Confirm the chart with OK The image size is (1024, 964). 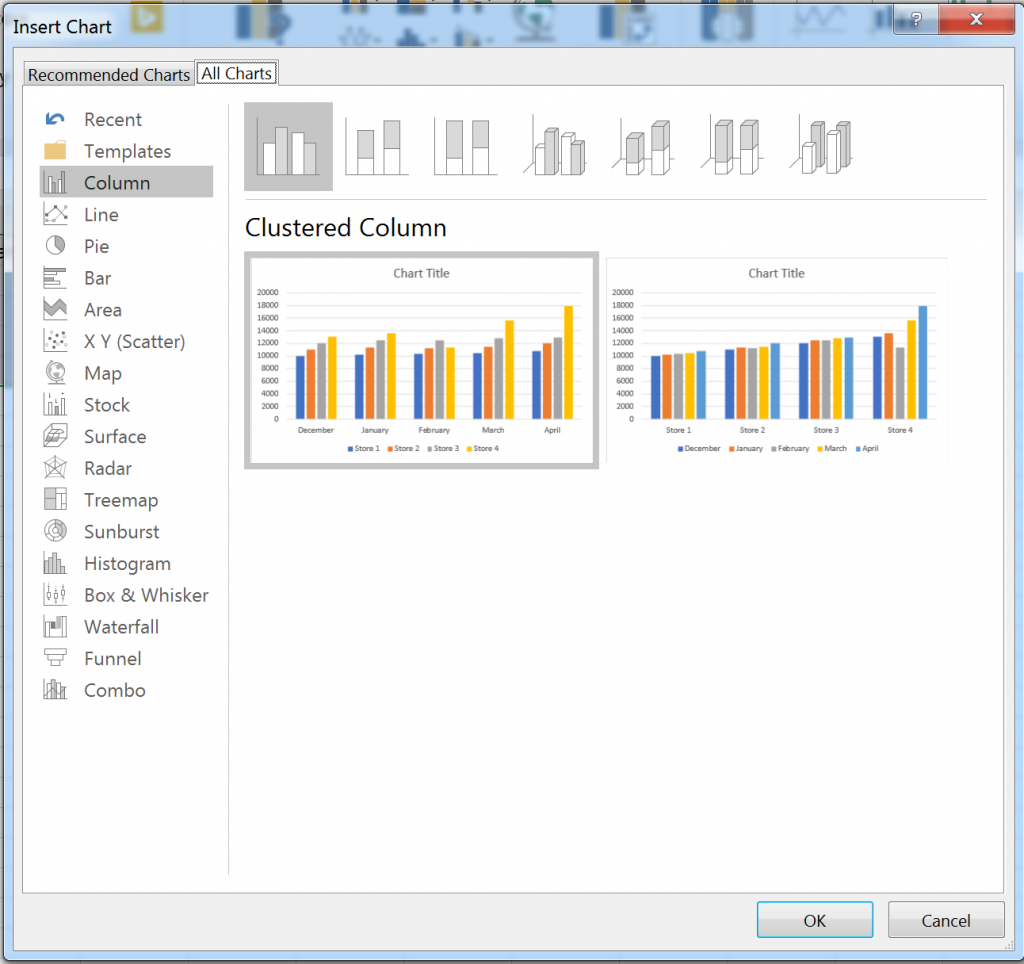pyautogui.click(x=814, y=920)
